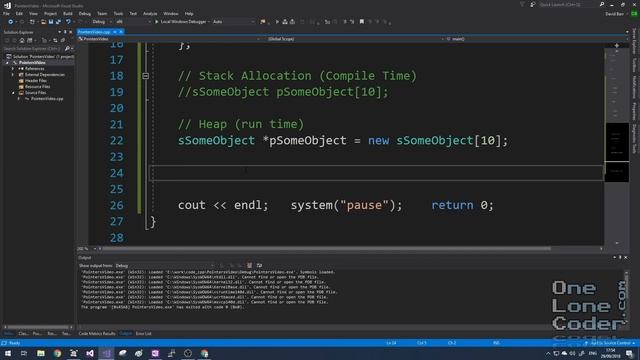
Task: Open the Build menu
Action: 68,13
